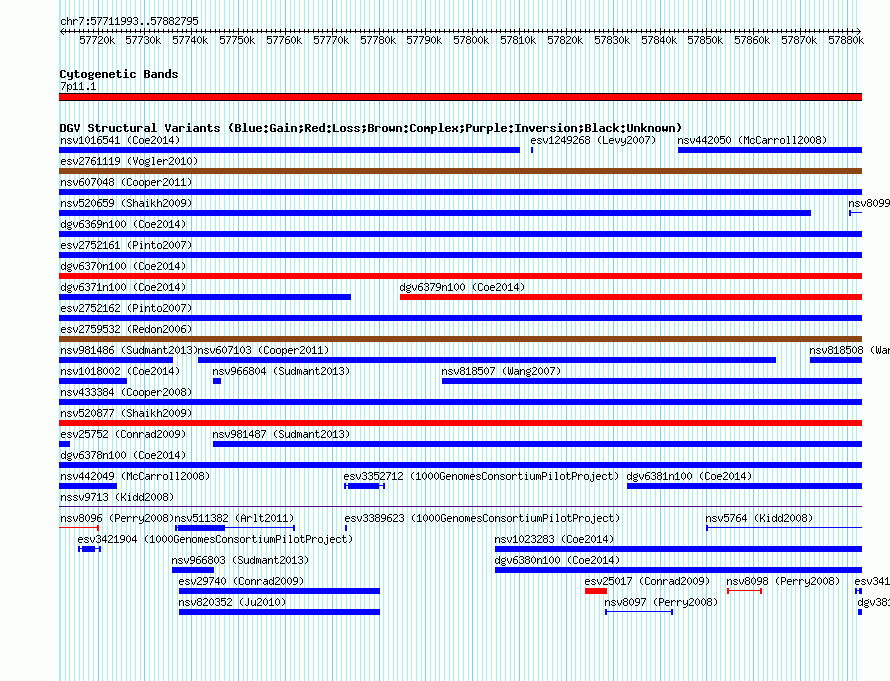Screen dimensions: 890x681
Task: Select the esv1249268 (Levy2007) variant label
Action: pyautogui.click(x=593, y=140)
